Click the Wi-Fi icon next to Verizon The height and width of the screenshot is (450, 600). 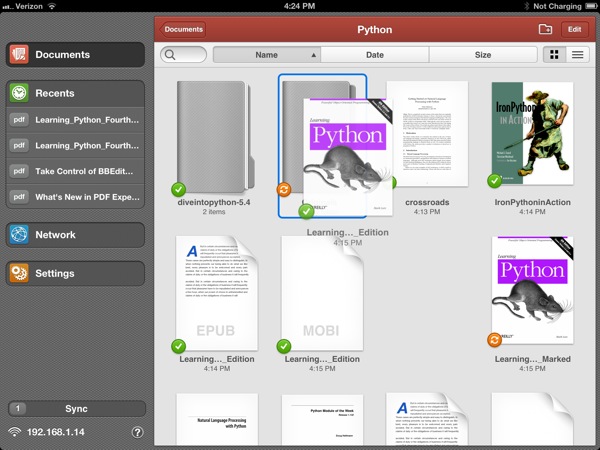tap(51, 6)
